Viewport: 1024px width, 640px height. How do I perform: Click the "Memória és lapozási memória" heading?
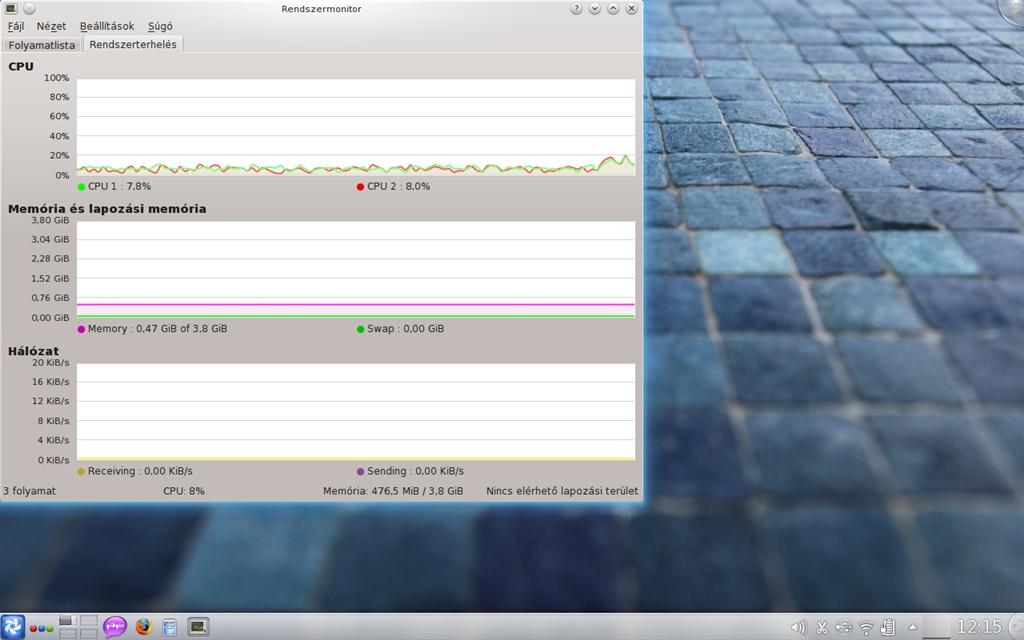(107, 209)
